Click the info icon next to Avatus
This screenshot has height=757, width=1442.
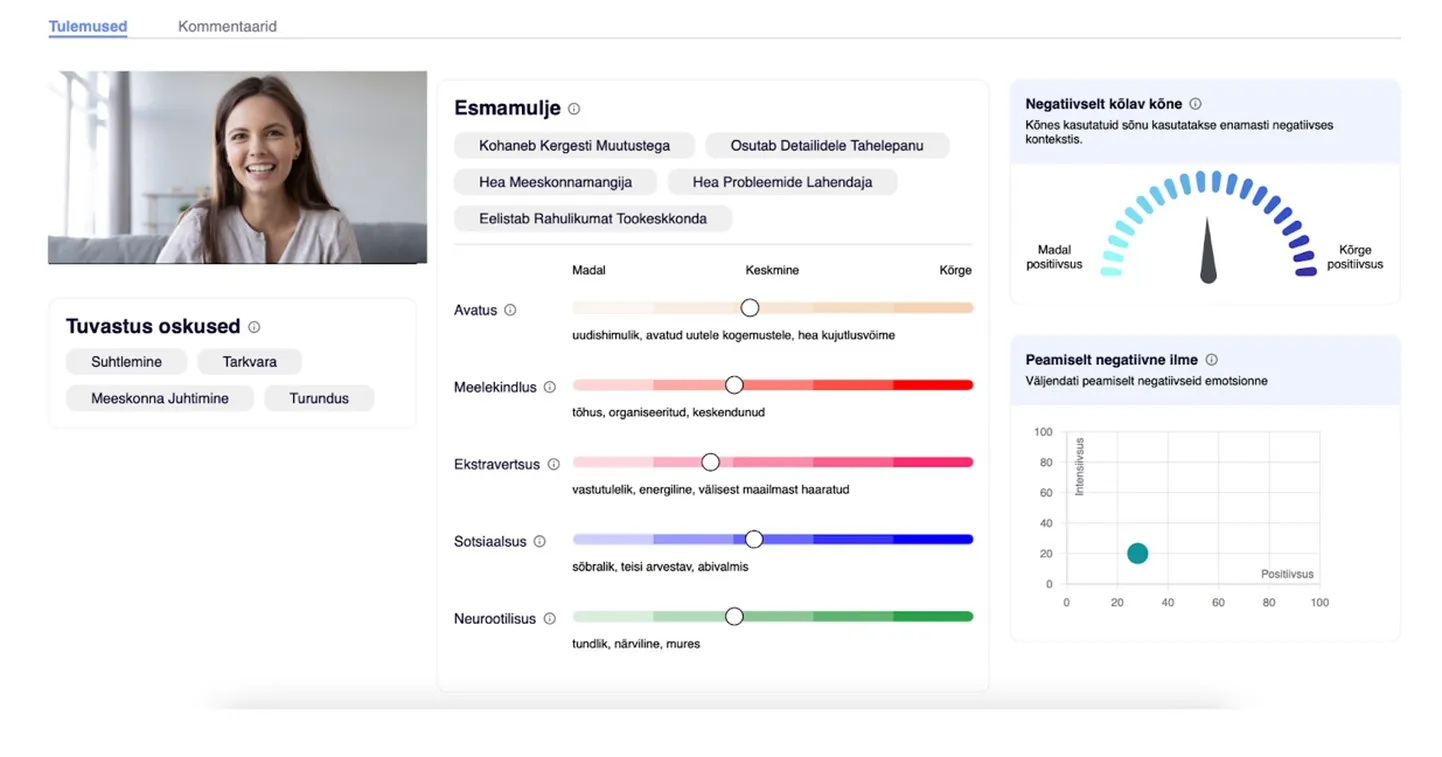510,310
